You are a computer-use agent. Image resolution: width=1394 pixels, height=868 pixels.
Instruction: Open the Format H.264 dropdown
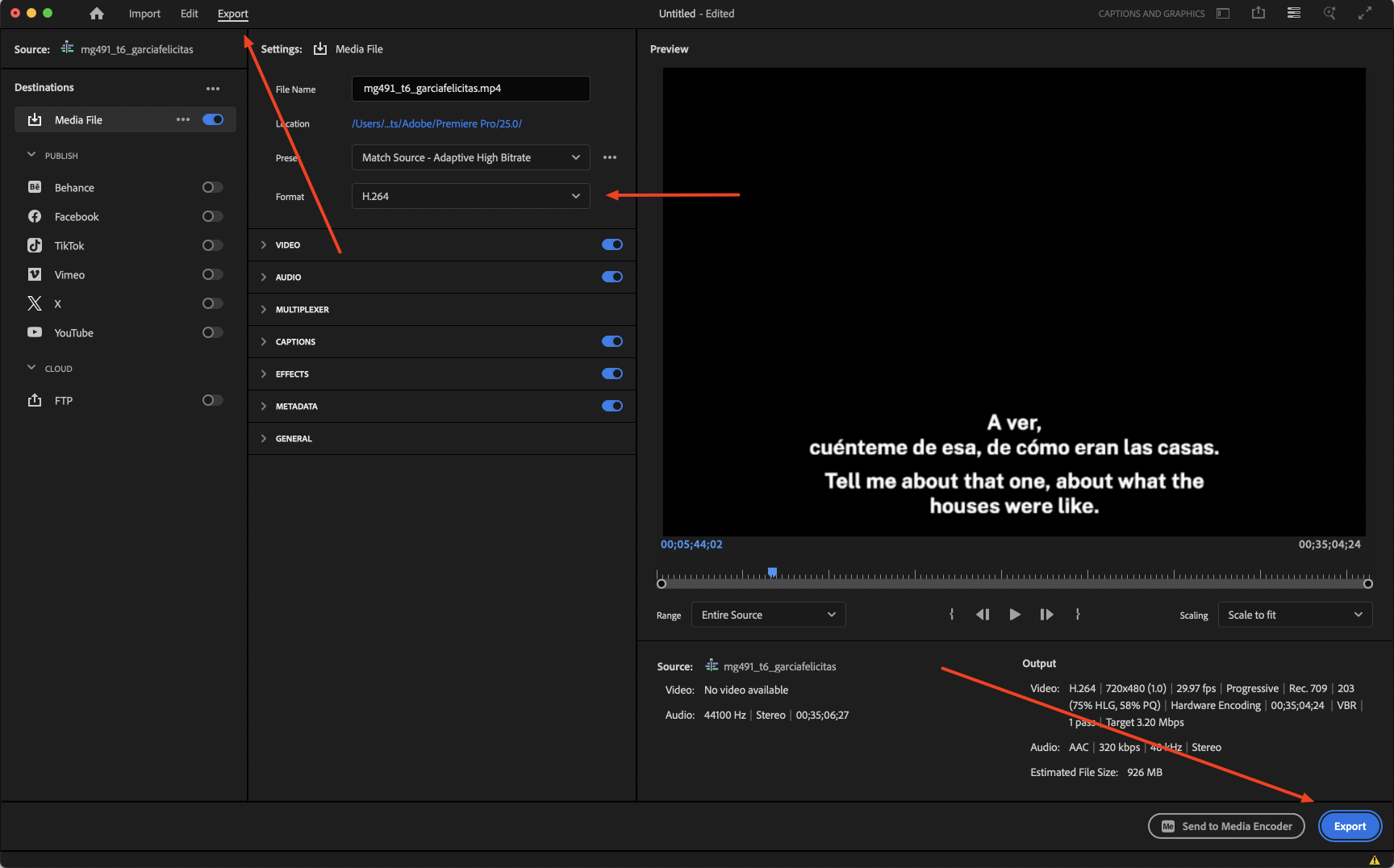coord(470,196)
